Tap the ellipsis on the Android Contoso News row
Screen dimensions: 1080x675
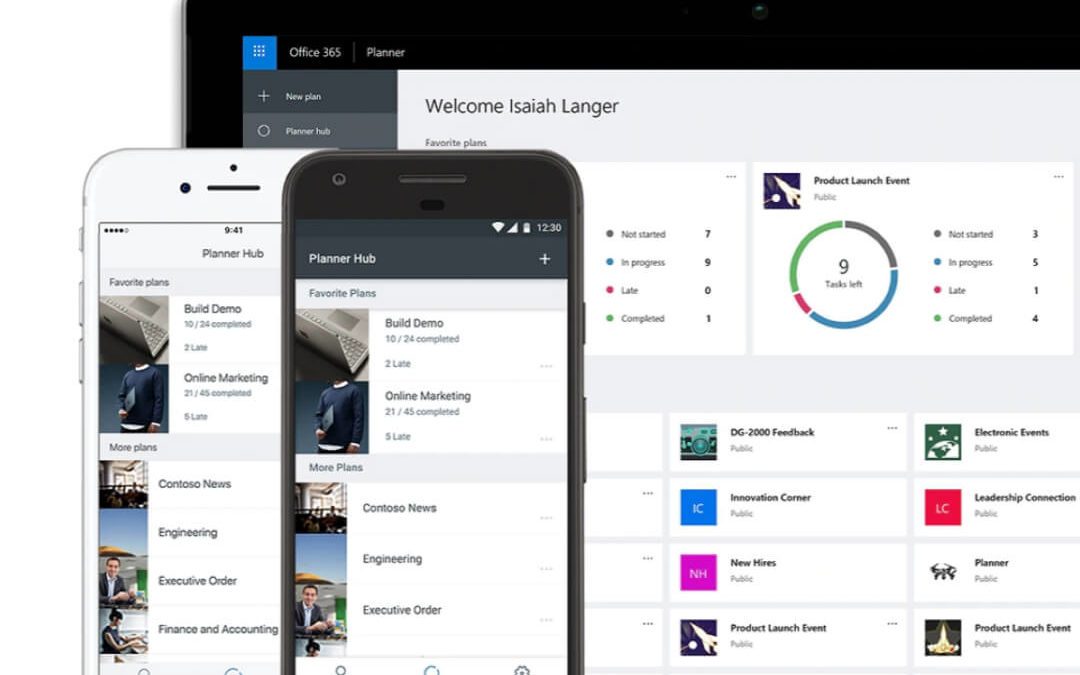546,517
